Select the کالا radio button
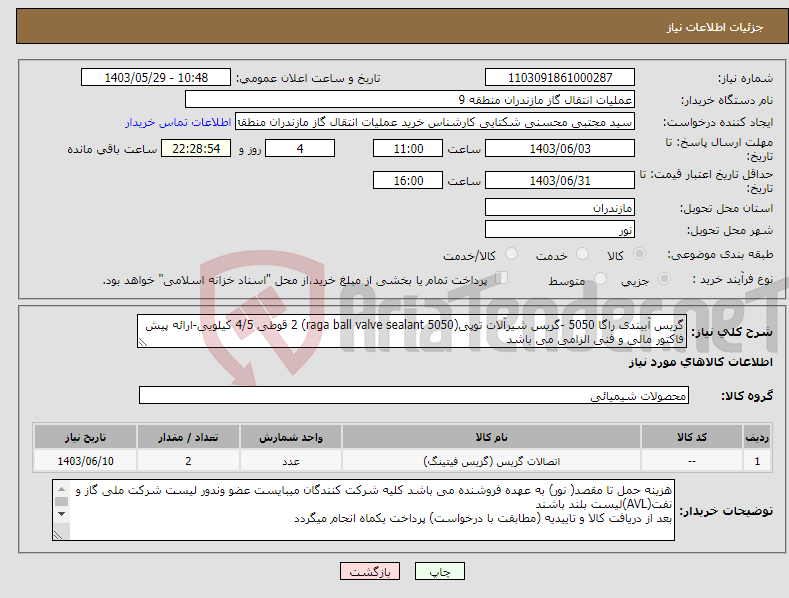Viewport: 789px width, 598px height. [640, 254]
